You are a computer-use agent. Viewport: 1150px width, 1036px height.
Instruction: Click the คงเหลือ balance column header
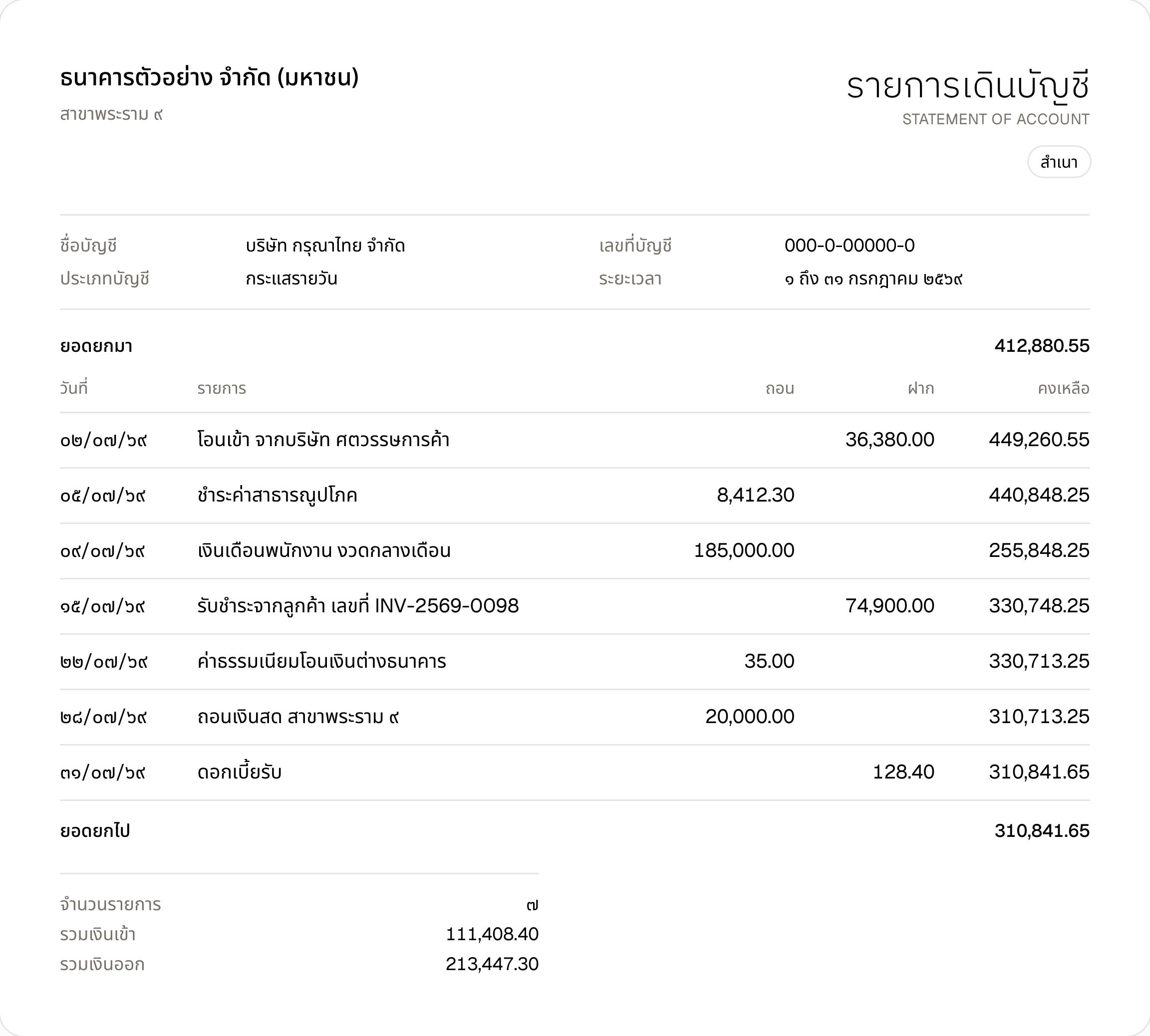pos(1064,389)
